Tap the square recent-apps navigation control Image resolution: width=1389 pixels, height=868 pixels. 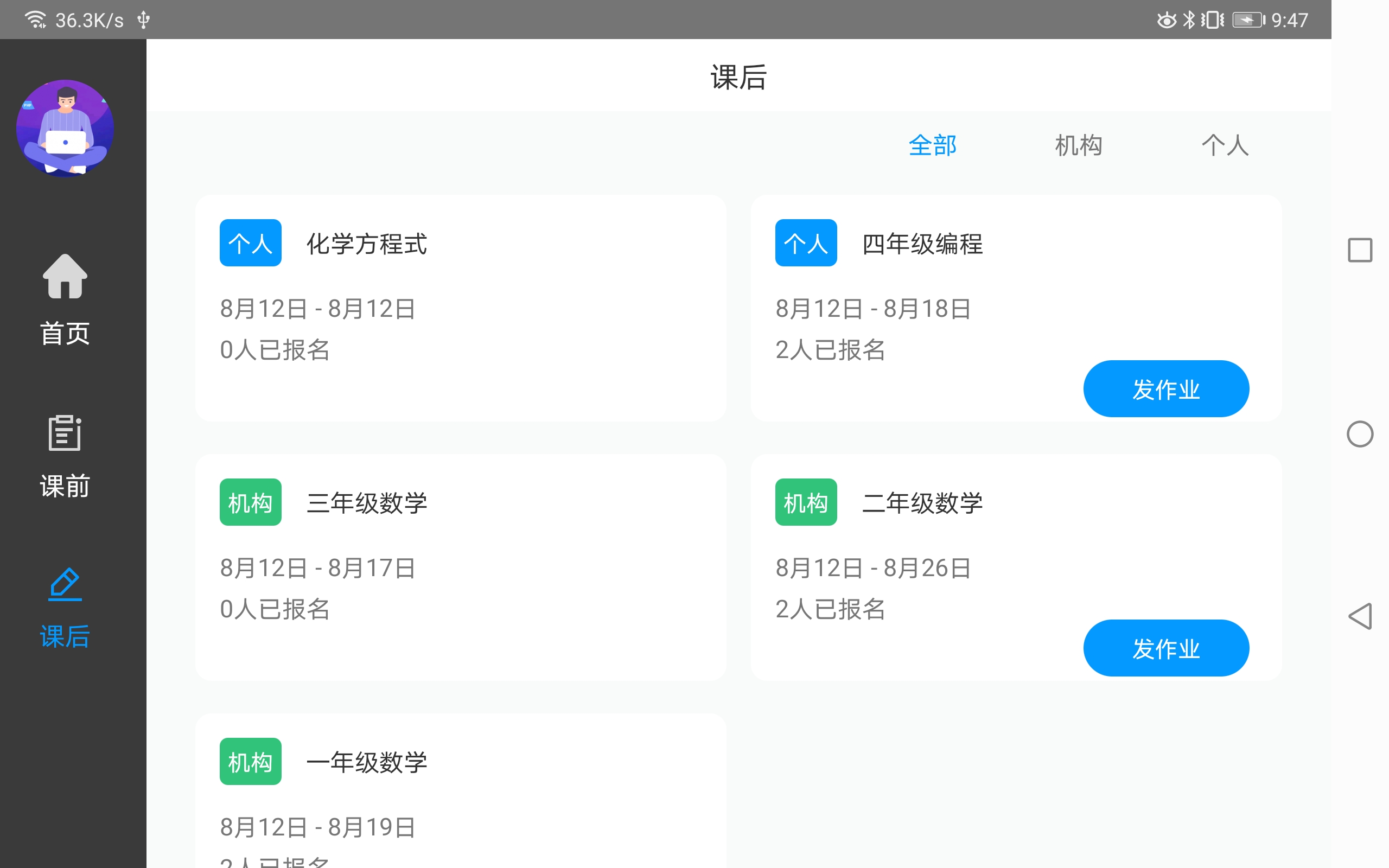point(1361,249)
